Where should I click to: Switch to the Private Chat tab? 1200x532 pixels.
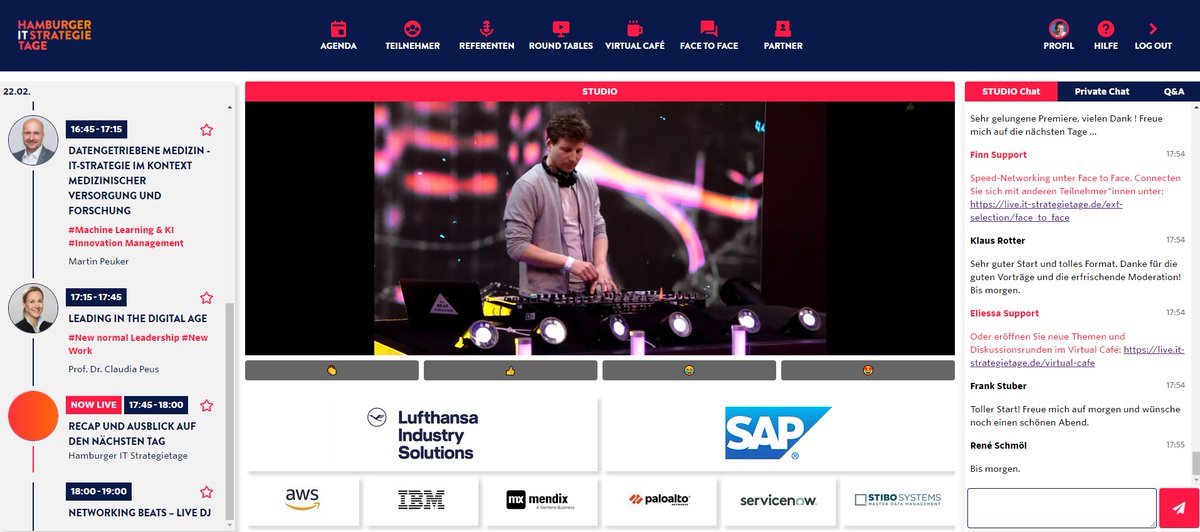(1102, 91)
